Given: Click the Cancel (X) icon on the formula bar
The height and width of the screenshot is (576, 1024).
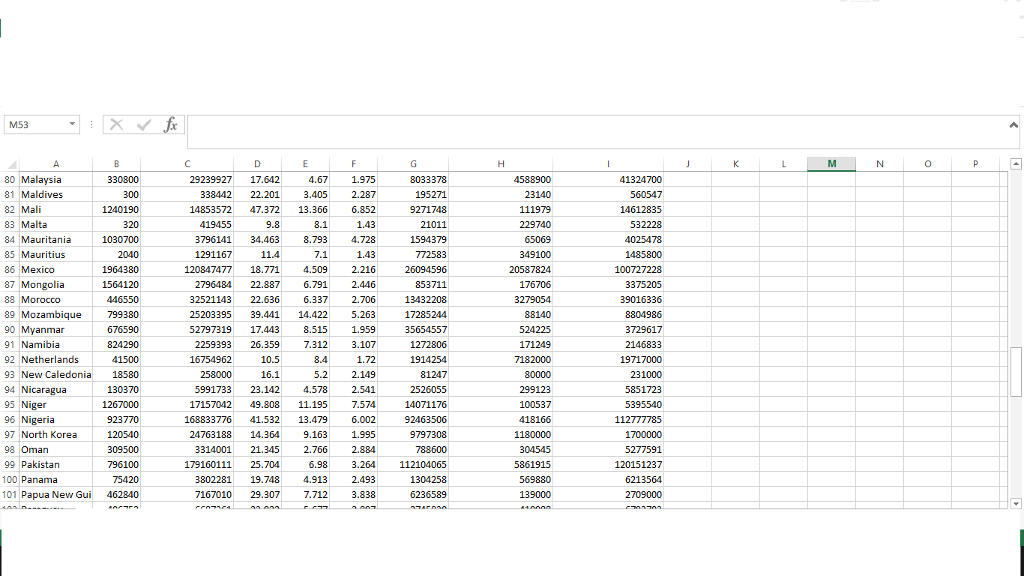Looking at the screenshot, I should (116, 125).
